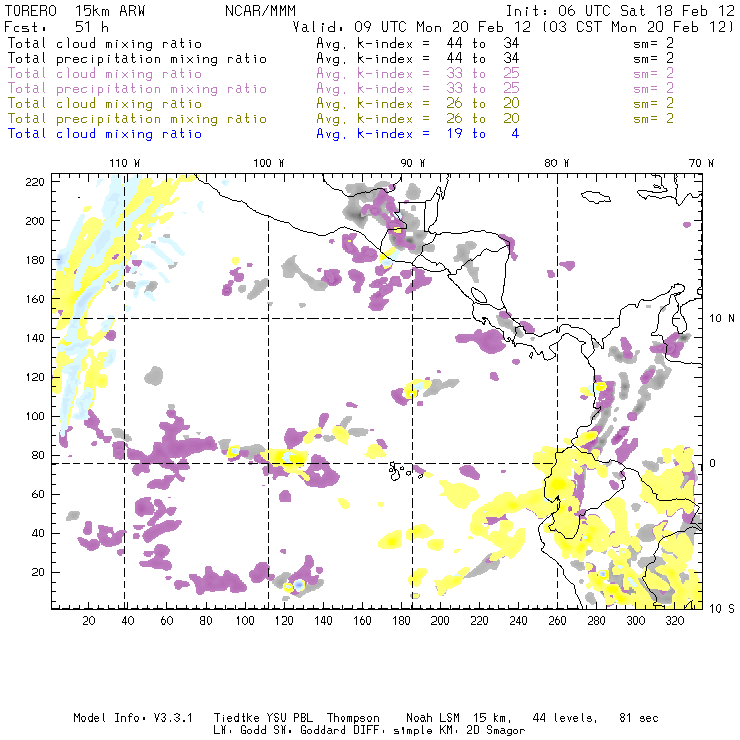The image size is (740, 740).
Task: Click '300' on the horizontal axis
Action: 635,620
